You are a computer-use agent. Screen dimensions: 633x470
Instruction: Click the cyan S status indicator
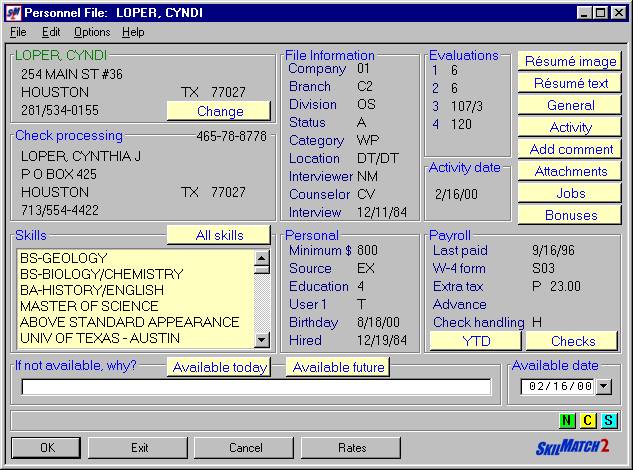point(608,421)
